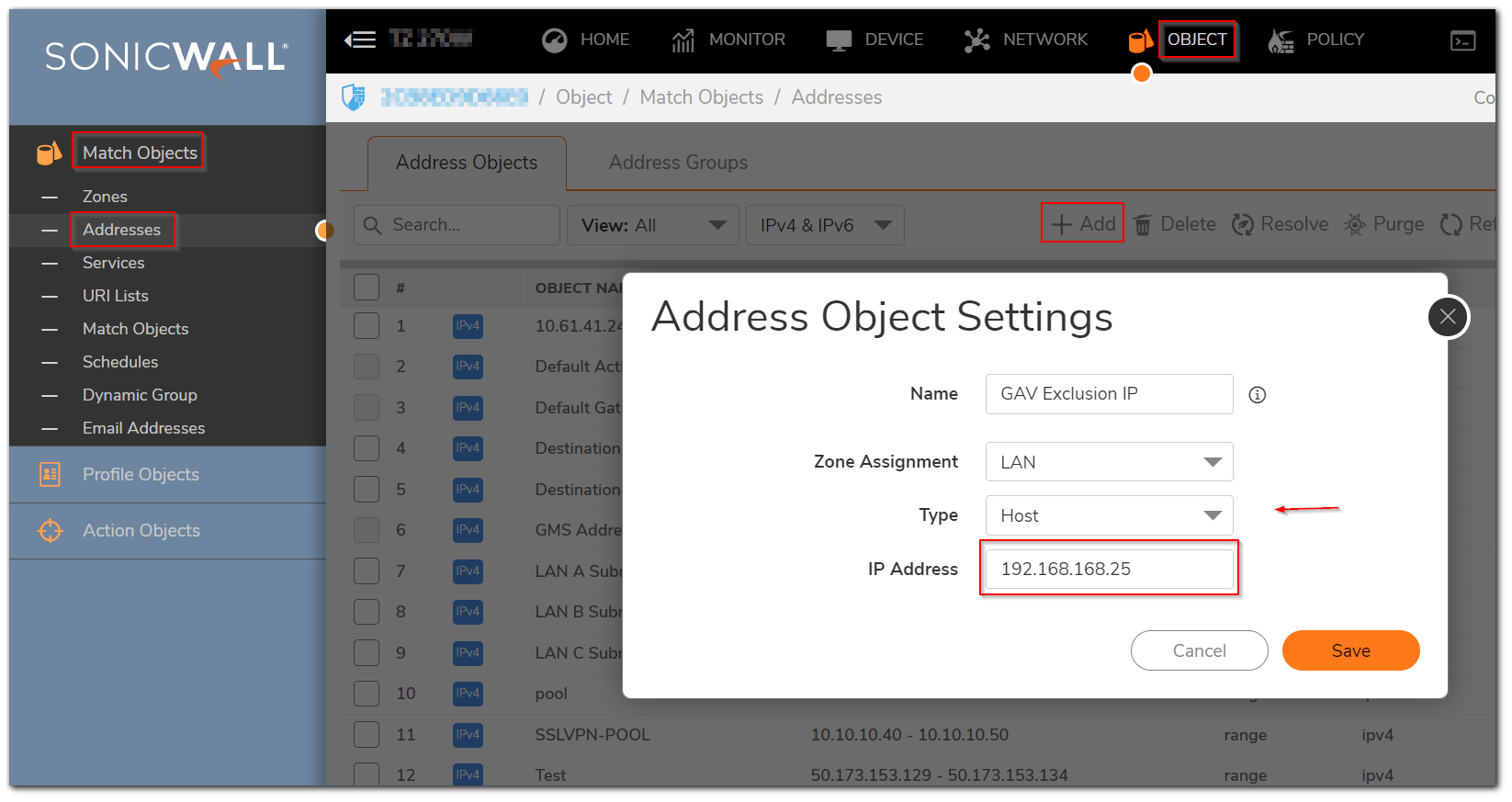Check the Test row checkbox
The height and width of the screenshot is (802, 1512).
coord(367,774)
